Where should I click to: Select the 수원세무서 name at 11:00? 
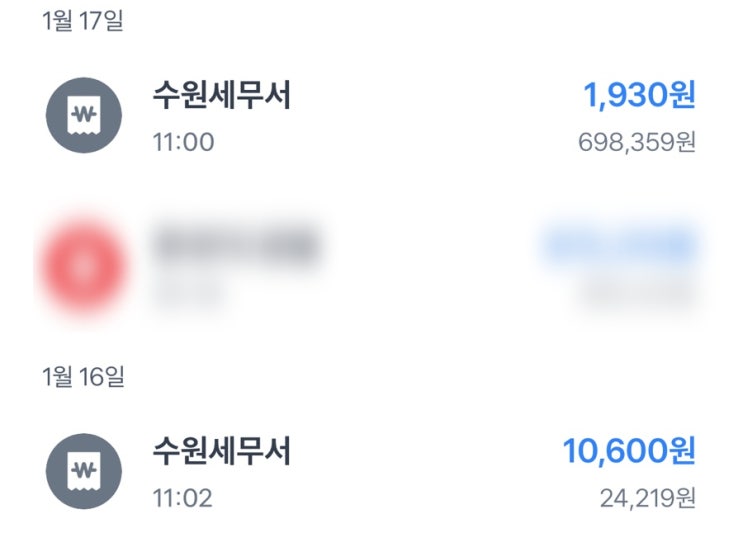tap(221, 97)
